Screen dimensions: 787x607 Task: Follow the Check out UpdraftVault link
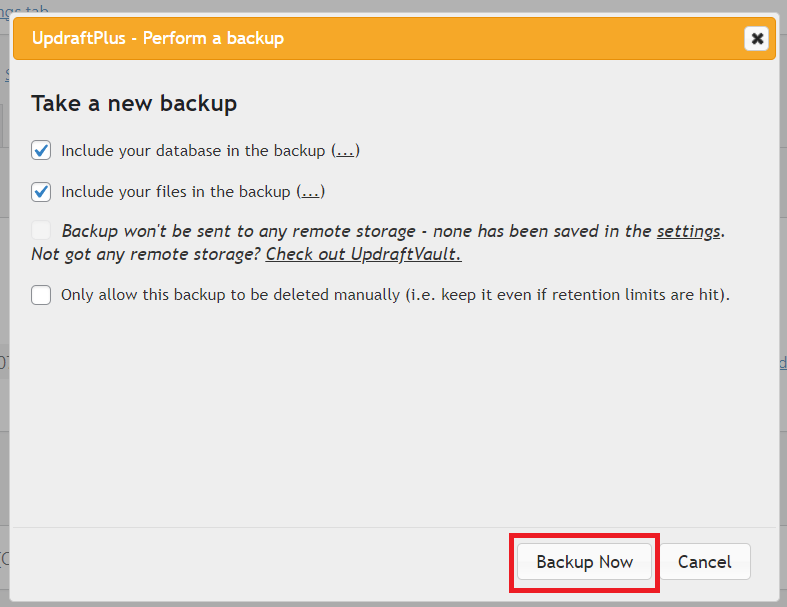coord(363,254)
